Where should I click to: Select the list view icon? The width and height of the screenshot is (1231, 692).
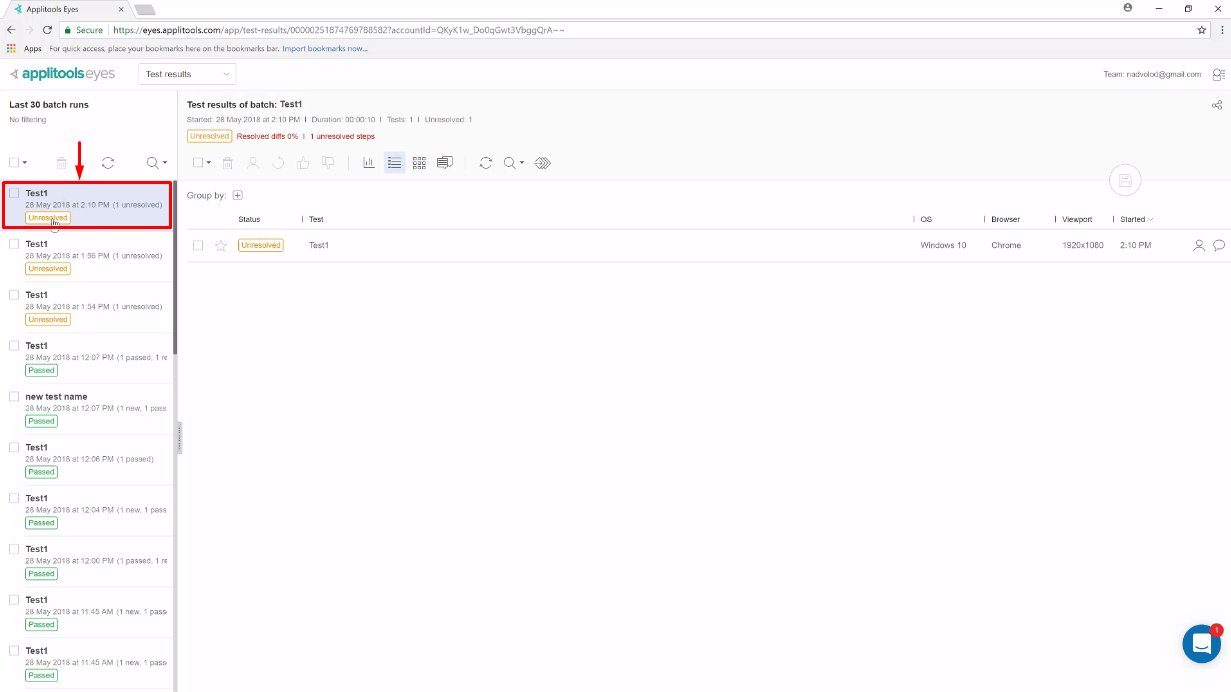point(395,162)
